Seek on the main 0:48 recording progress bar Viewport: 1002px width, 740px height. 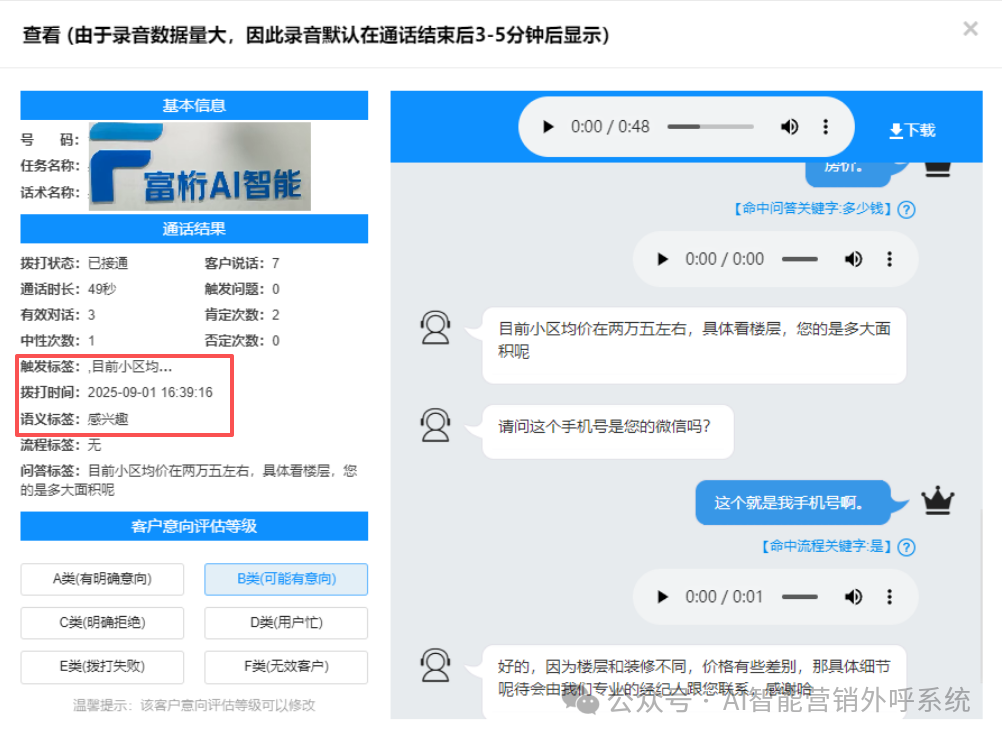click(711, 127)
